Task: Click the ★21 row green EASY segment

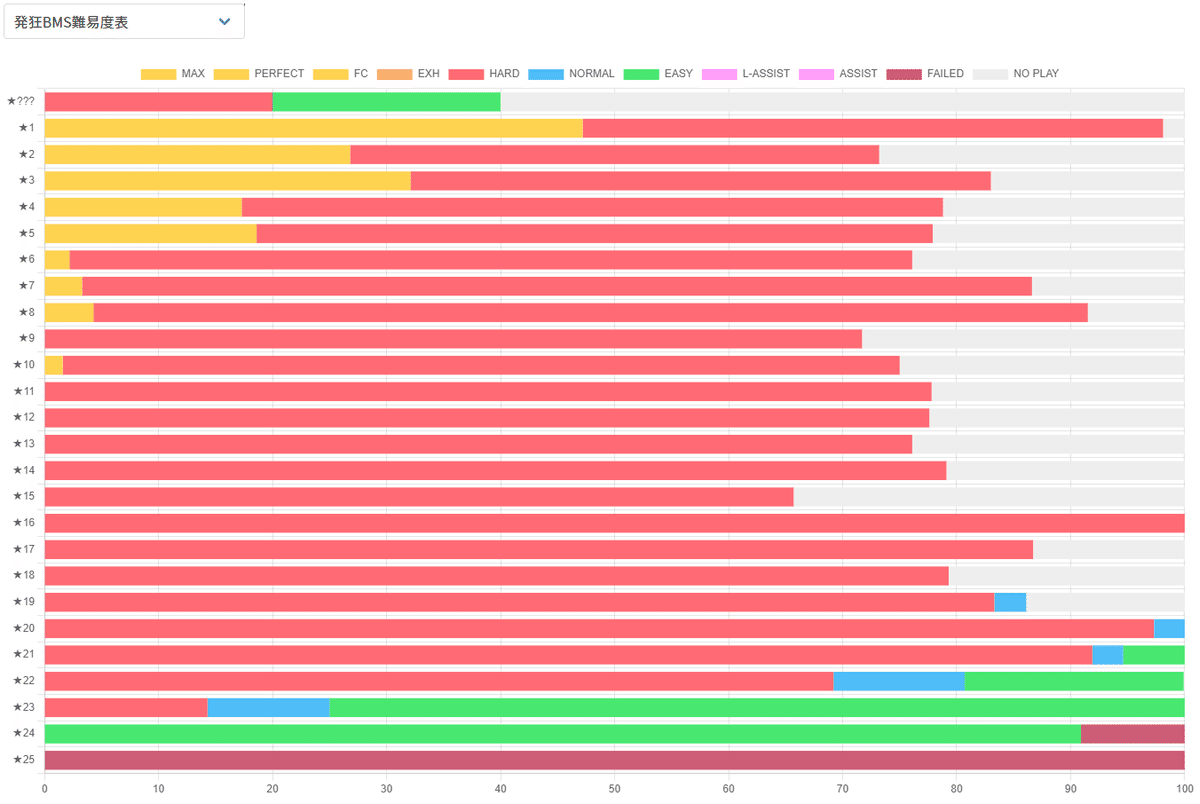Action: click(1154, 655)
